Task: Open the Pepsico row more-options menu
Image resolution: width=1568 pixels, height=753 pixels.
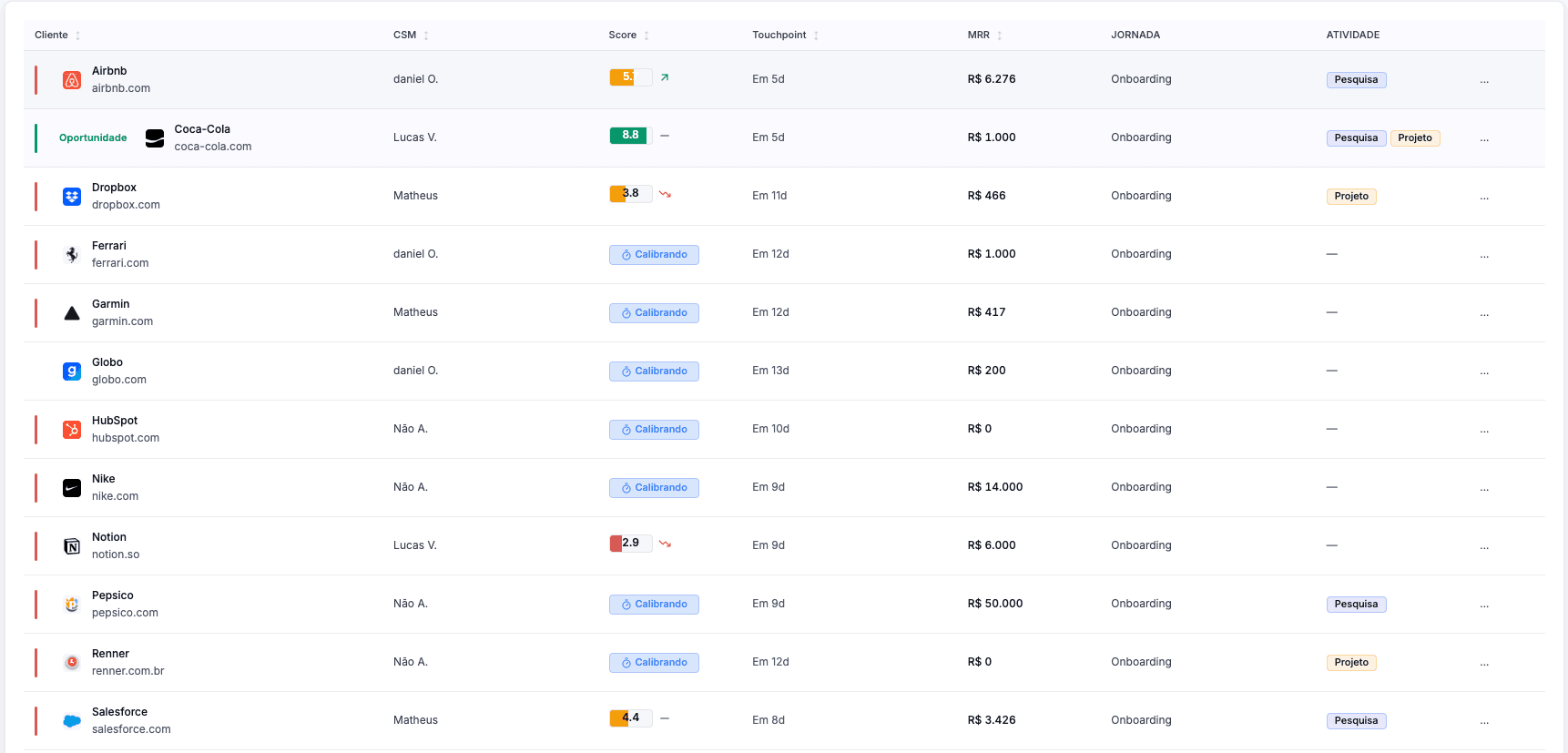Action: click(1484, 605)
